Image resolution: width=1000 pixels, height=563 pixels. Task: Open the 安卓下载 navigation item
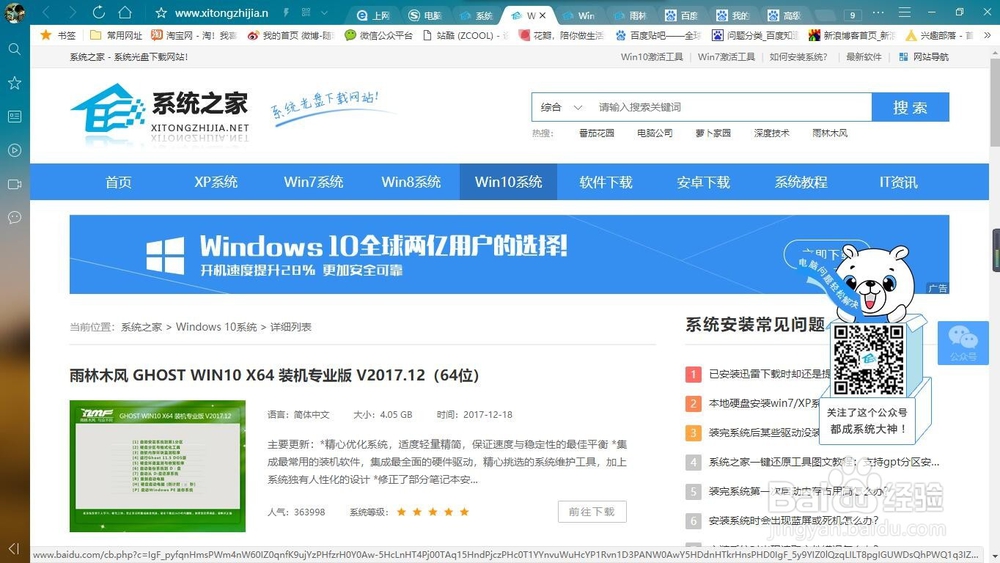[703, 182]
